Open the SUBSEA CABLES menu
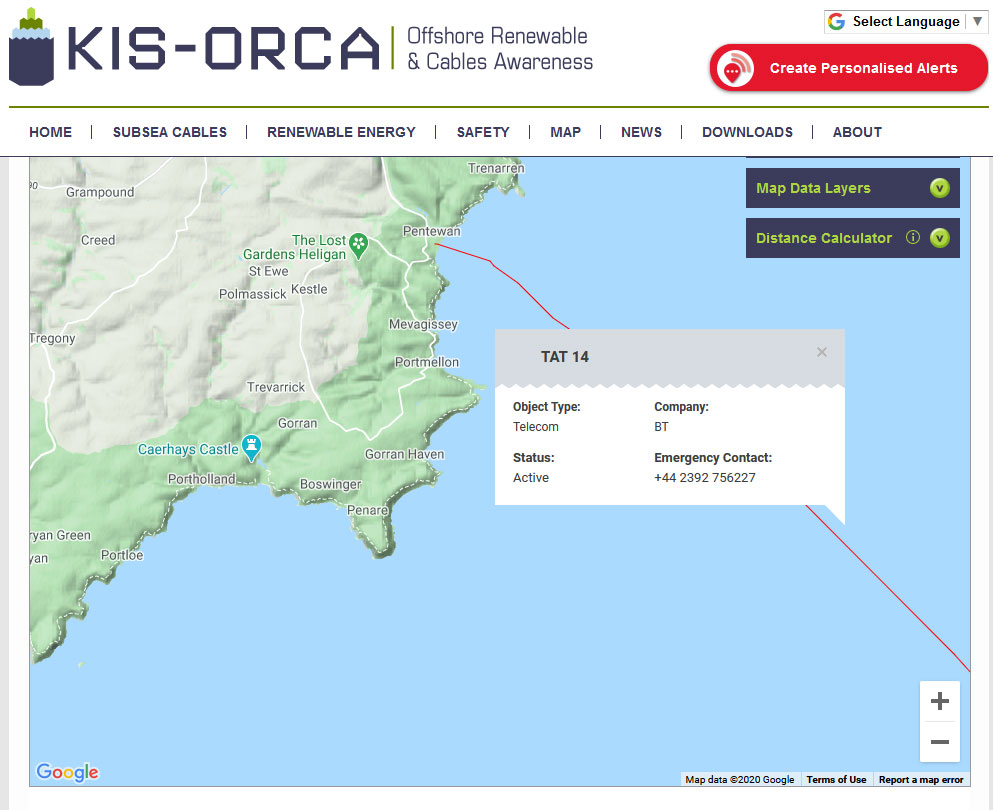 tap(170, 132)
